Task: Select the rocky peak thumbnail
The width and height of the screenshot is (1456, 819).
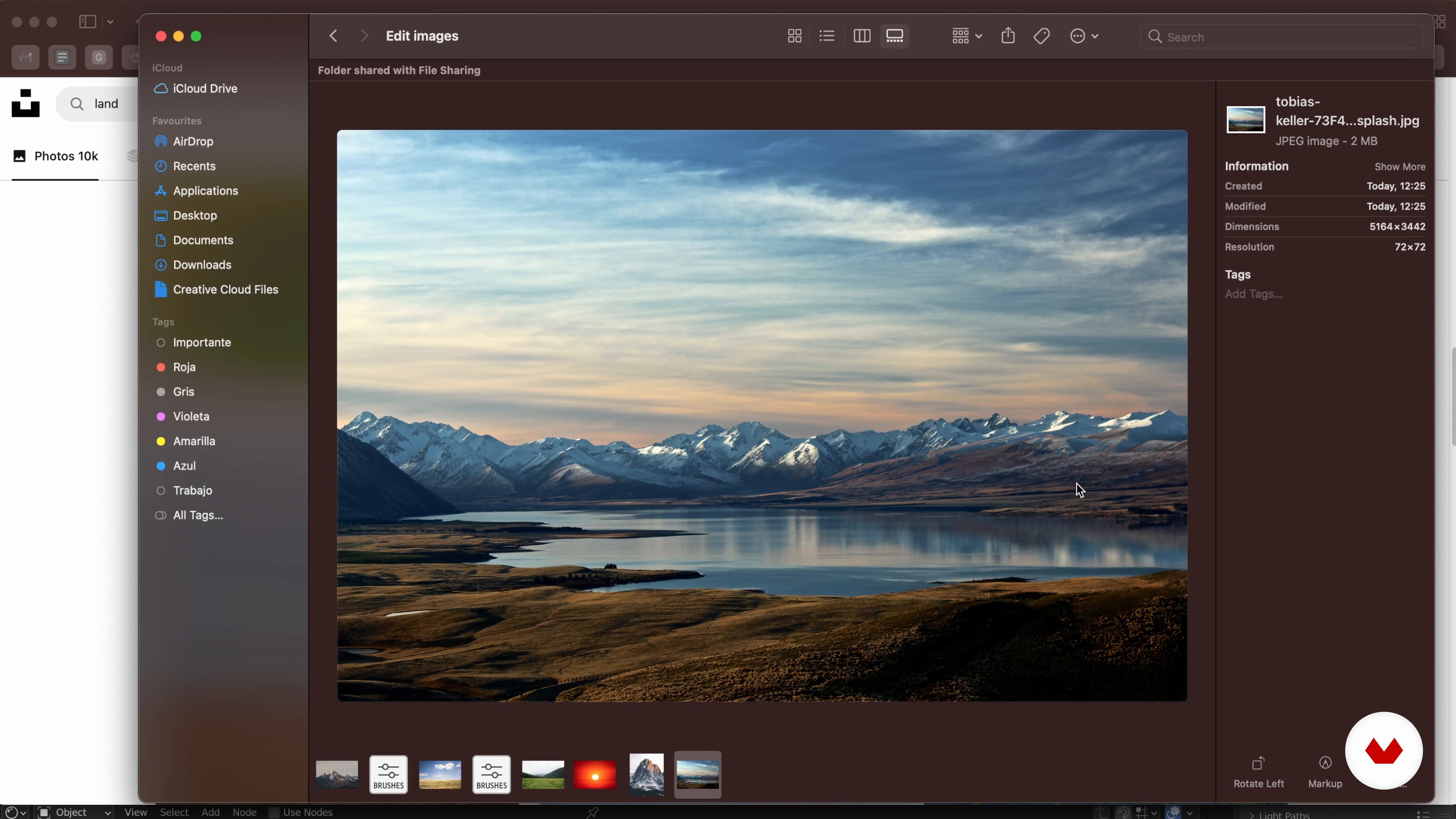Action: (646, 774)
